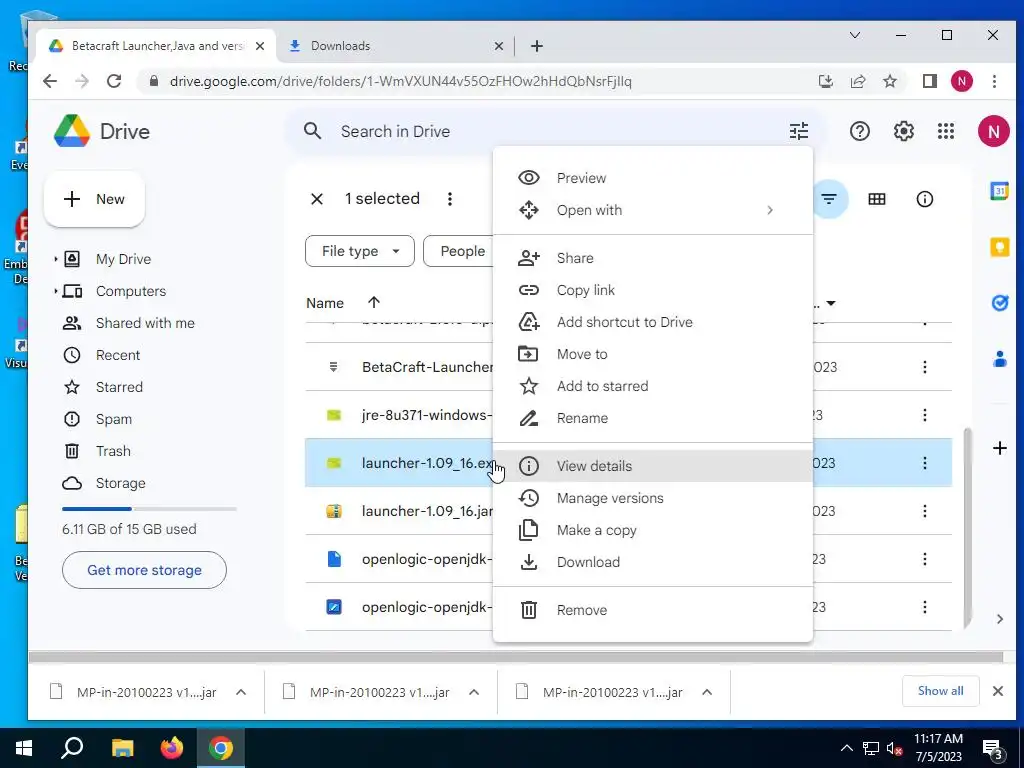Open Google Calendar side panel icon
This screenshot has height=768, width=1024.
999,191
